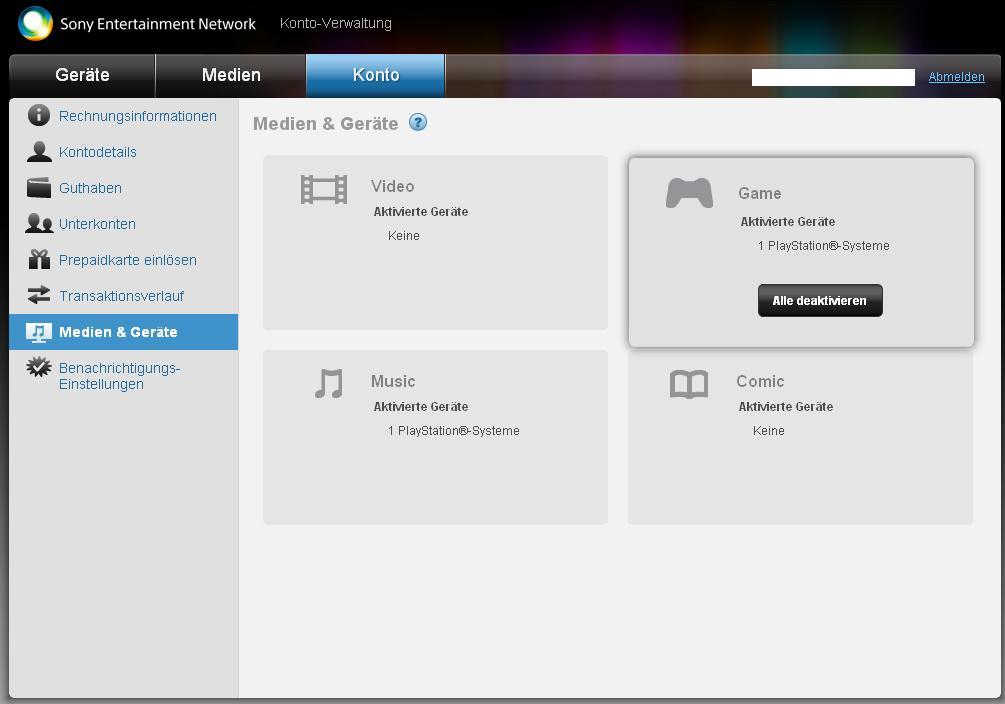Select the Game card heading
The image size is (1005, 704).
[x=760, y=193]
